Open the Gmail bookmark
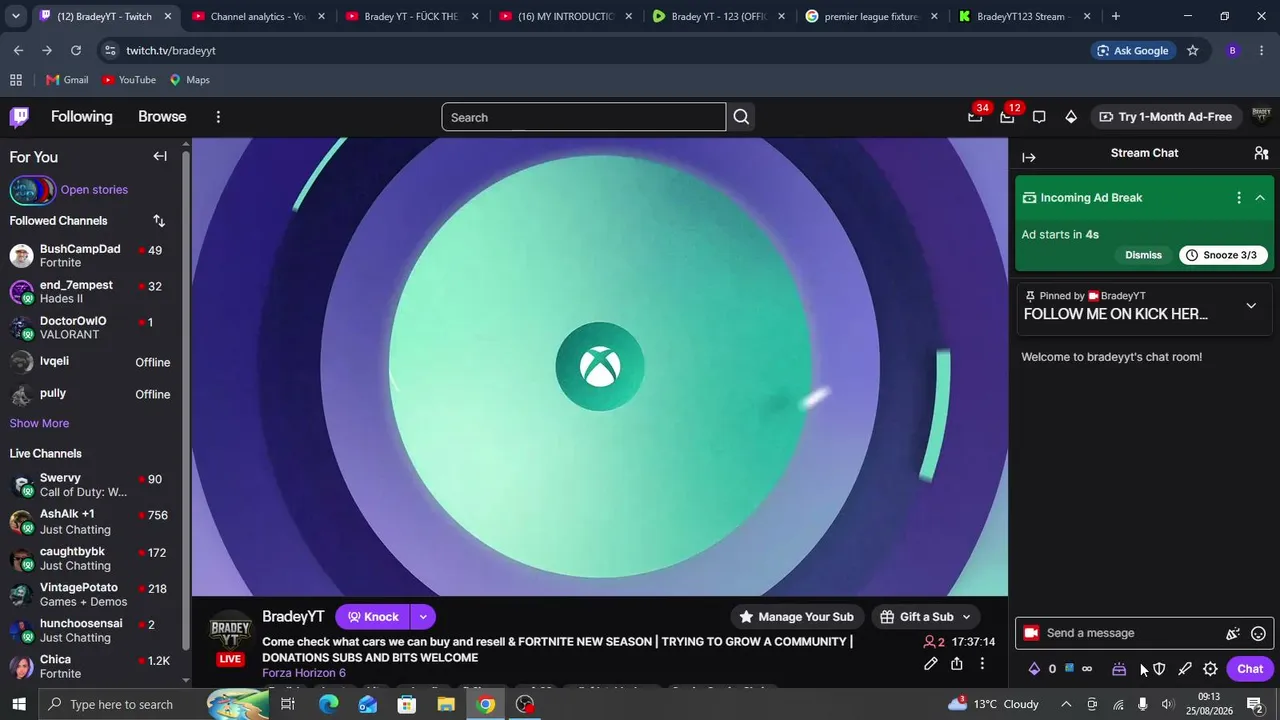Screen dimensions: 1280x720 (x=67, y=80)
